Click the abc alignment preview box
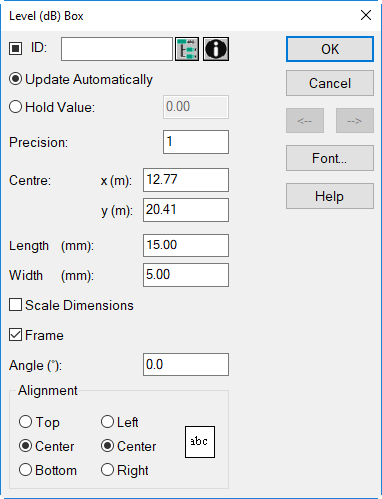The width and height of the screenshot is (382, 499). (200, 442)
